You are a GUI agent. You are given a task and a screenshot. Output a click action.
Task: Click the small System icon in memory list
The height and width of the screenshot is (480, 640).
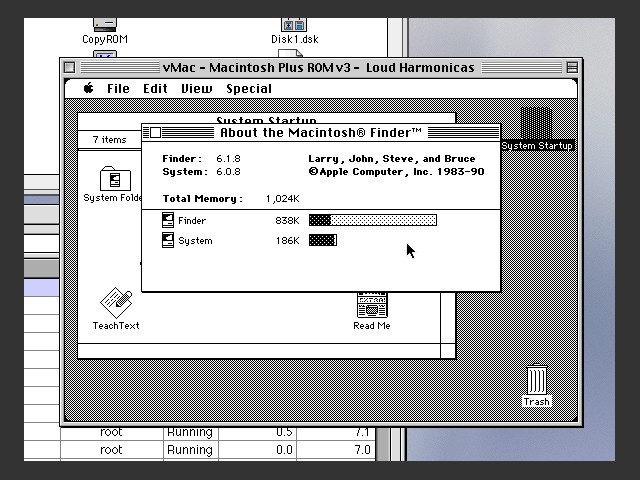click(x=168, y=240)
